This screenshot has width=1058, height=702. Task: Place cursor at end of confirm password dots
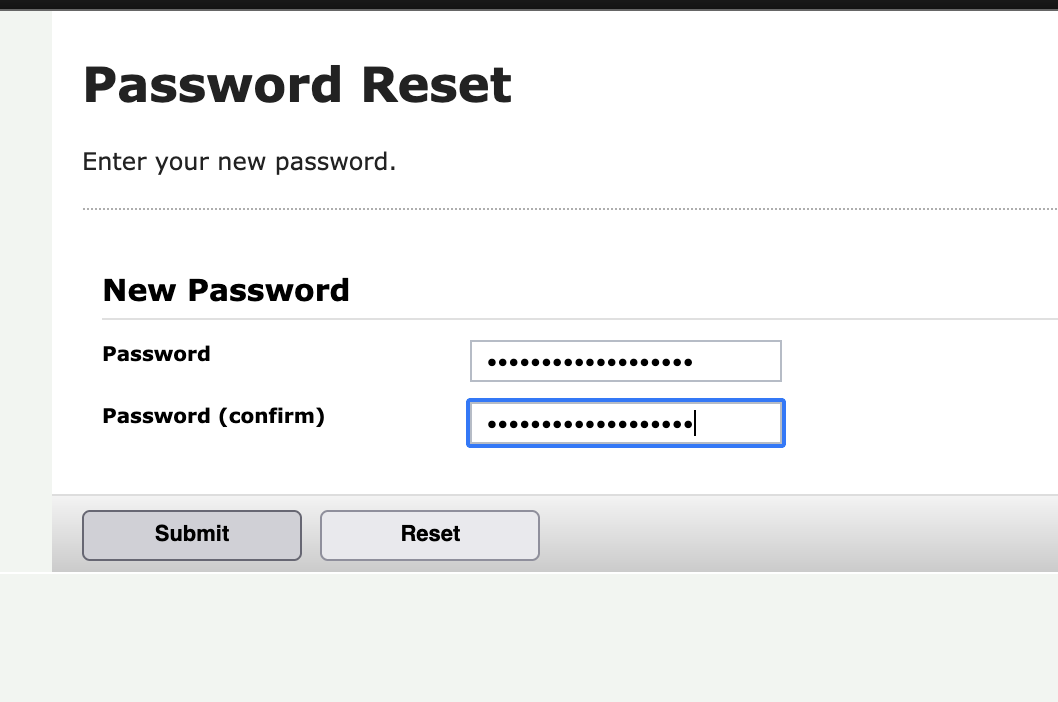(x=695, y=424)
